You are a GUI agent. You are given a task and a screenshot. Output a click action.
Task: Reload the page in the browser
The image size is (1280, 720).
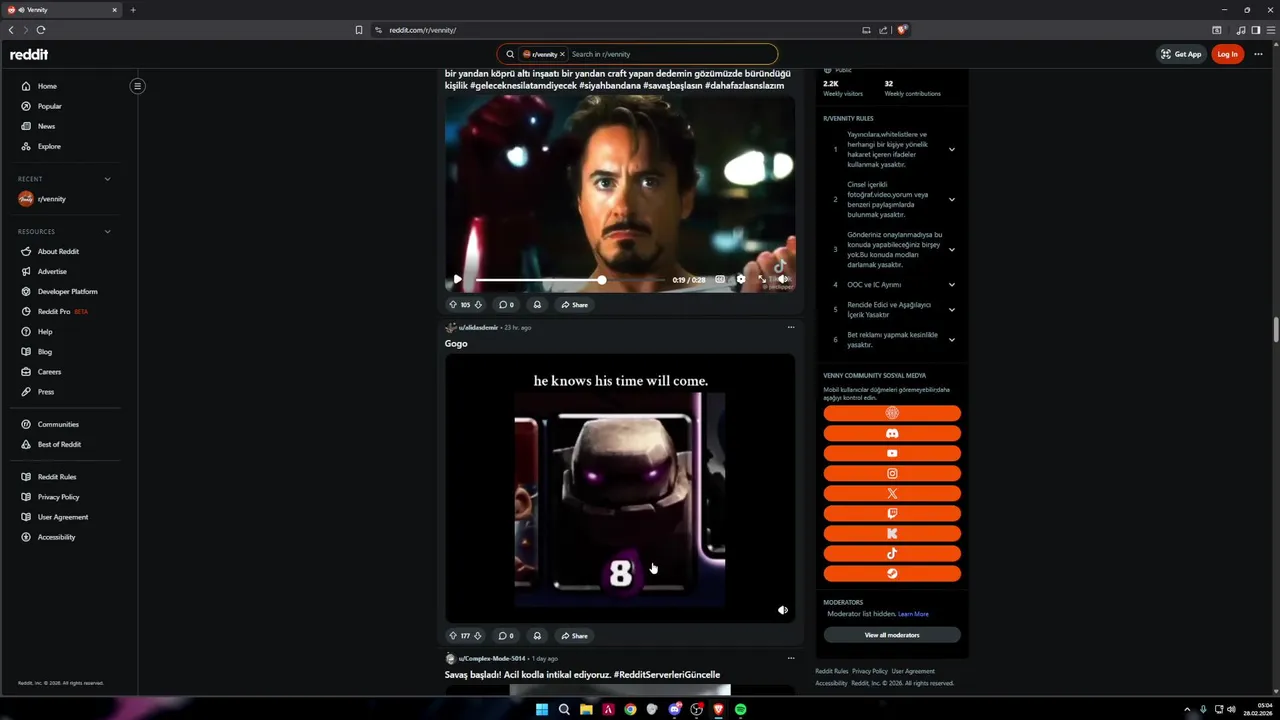coord(41,30)
